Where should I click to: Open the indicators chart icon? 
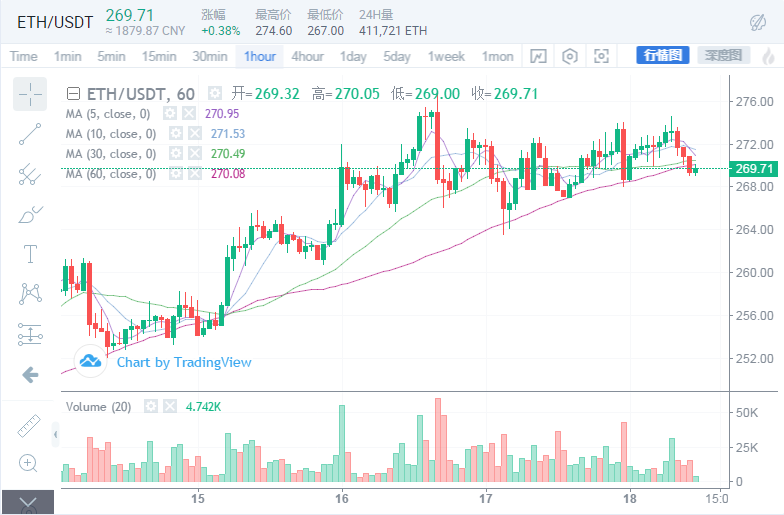538,56
